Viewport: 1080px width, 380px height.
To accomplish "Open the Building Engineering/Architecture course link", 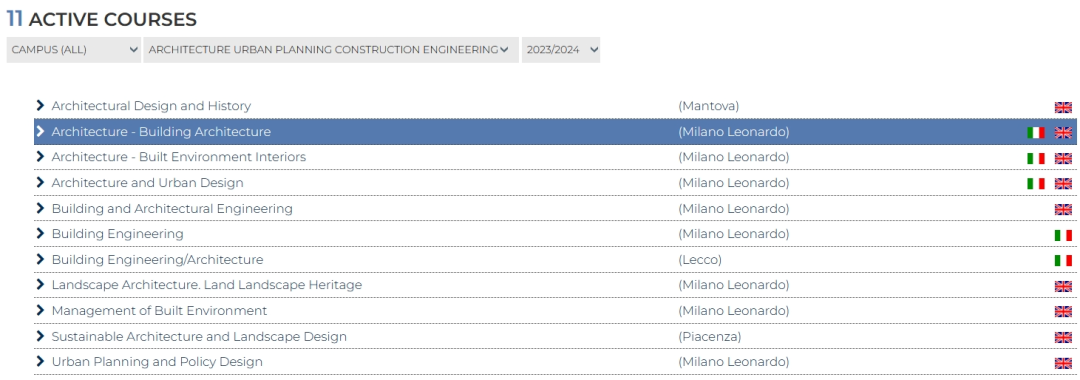I will point(157,260).
